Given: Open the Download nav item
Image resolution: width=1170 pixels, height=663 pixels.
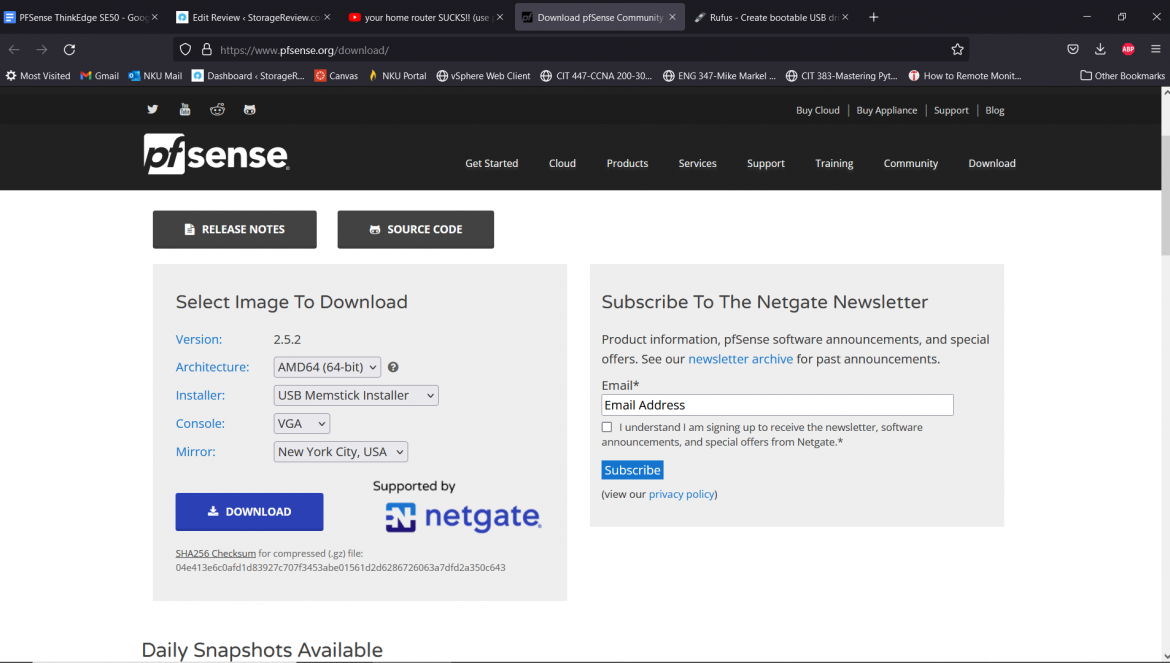Looking at the screenshot, I should click(x=992, y=163).
